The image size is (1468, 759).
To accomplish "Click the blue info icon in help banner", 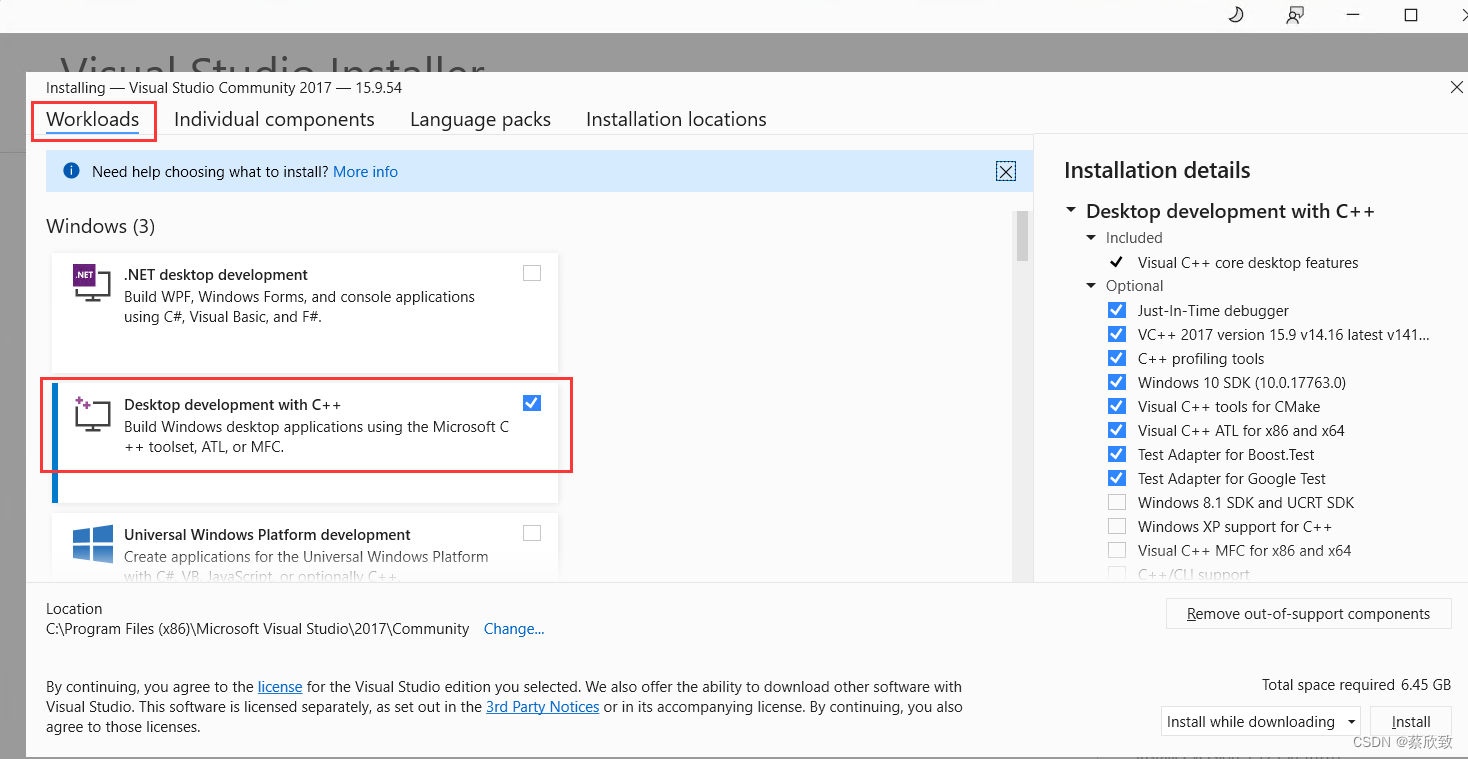I will tap(71, 171).
